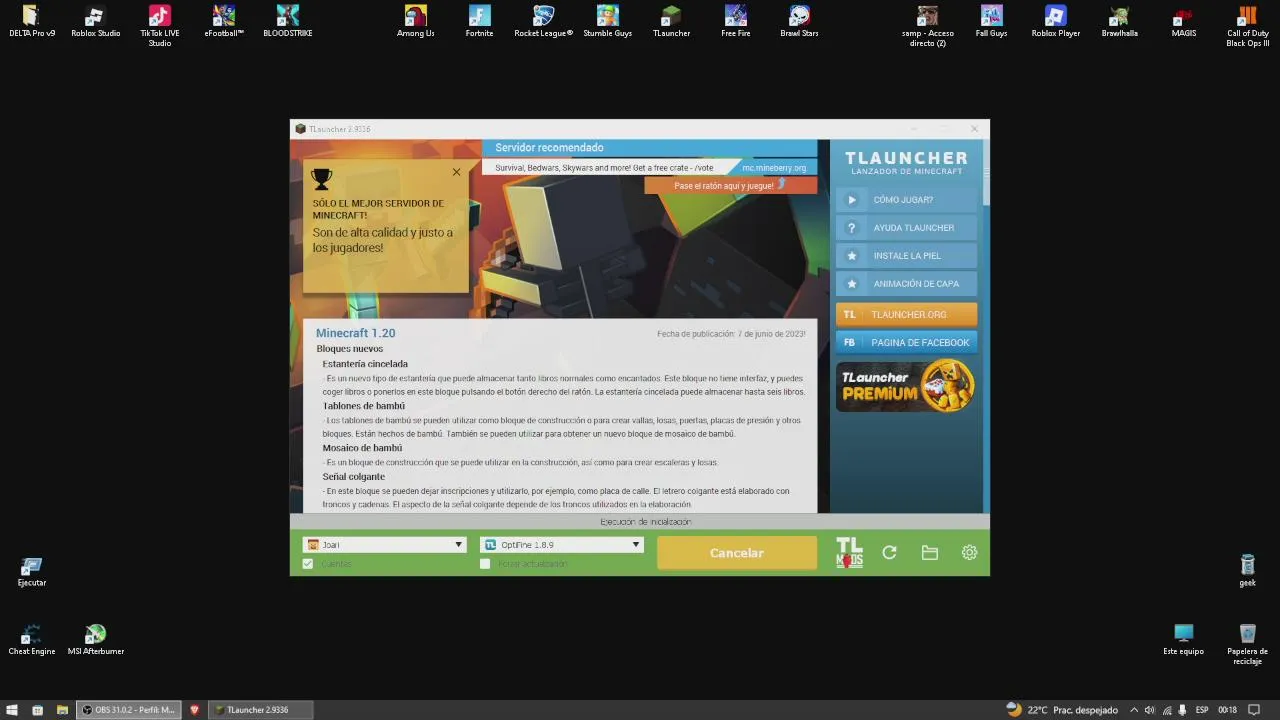Open the Brawlhalla desktop icon
Viewport: 1280px width, 720px height.
1120,22
